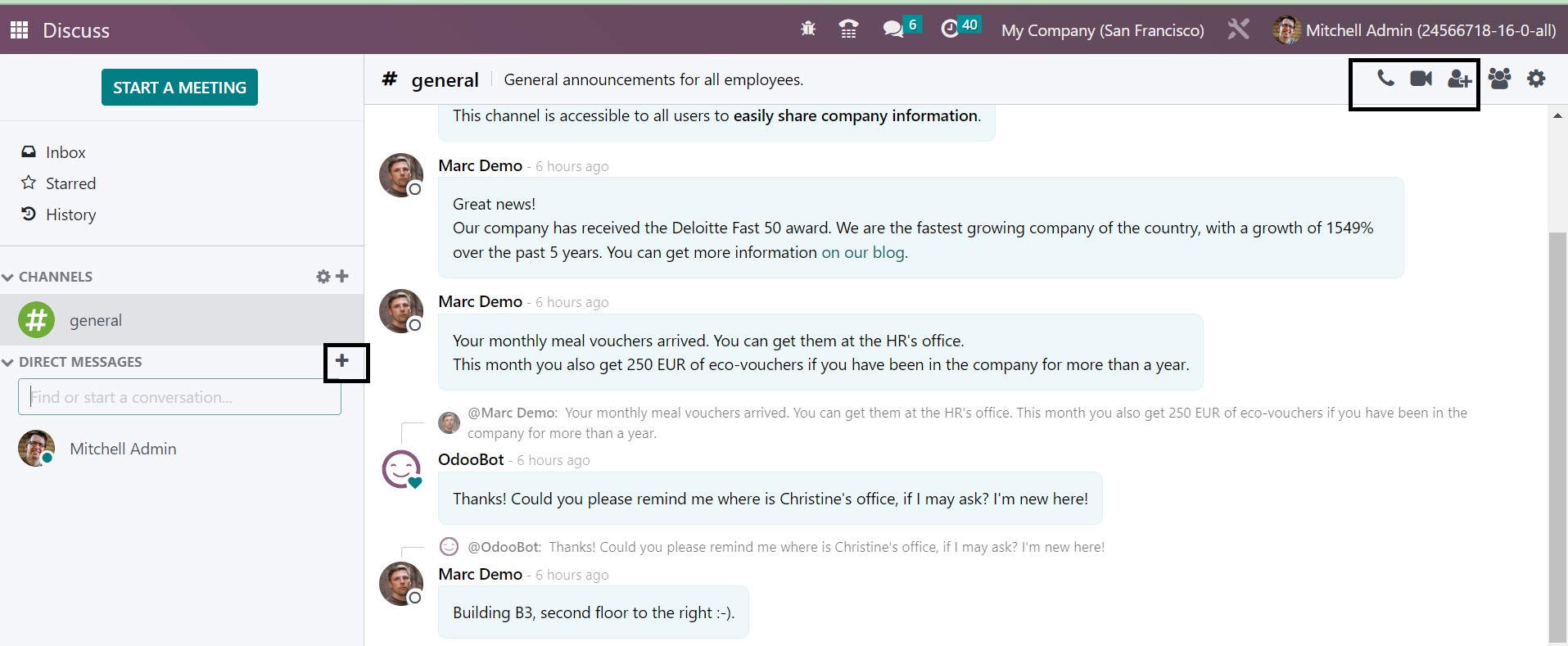Viewport: 1568px width, 646px height.
Task: Open the developer tools wrench icon
Action: [x=1238, y=30]
